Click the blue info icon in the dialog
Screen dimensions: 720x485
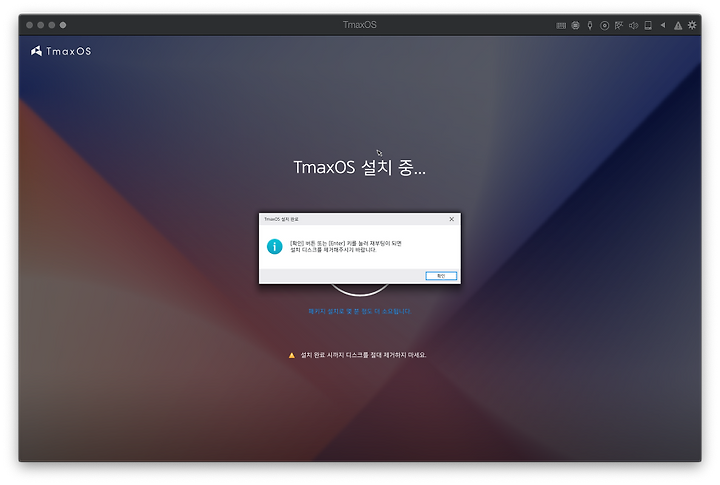coord(275,247)
